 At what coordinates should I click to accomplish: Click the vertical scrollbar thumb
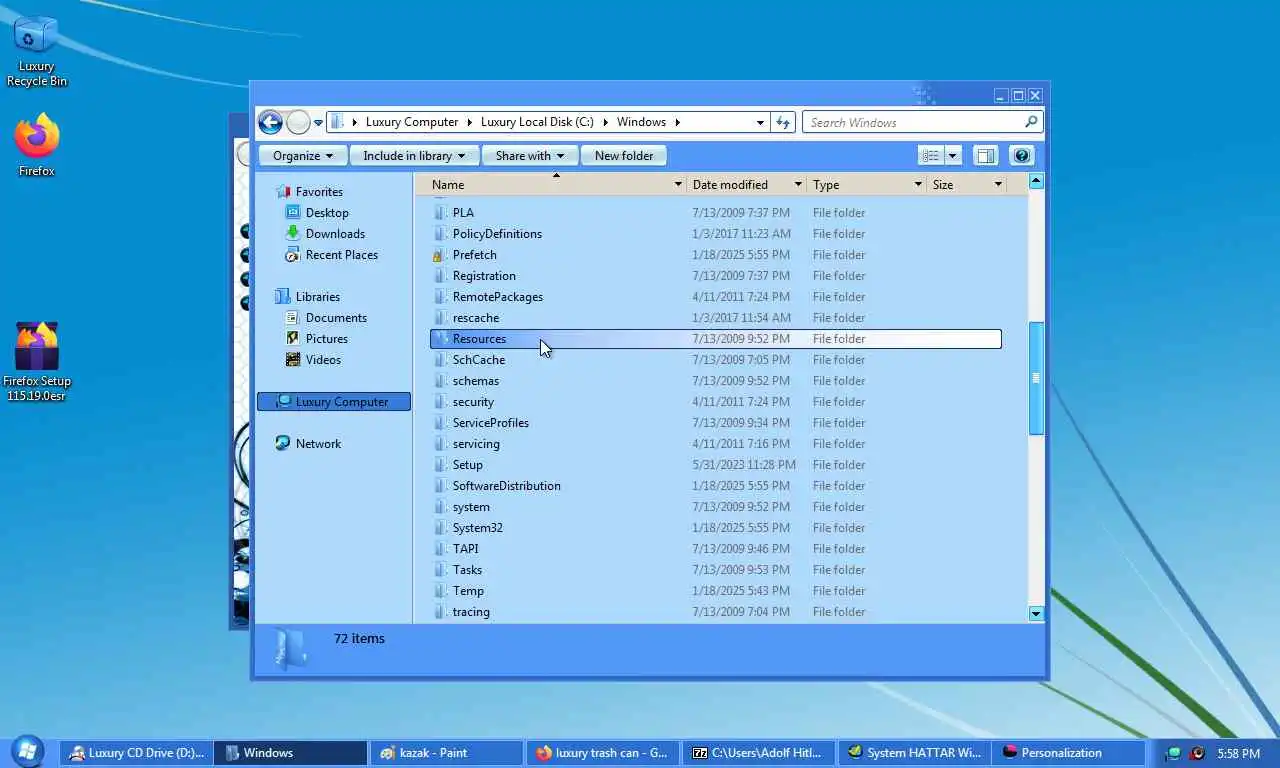point(1036,378)
